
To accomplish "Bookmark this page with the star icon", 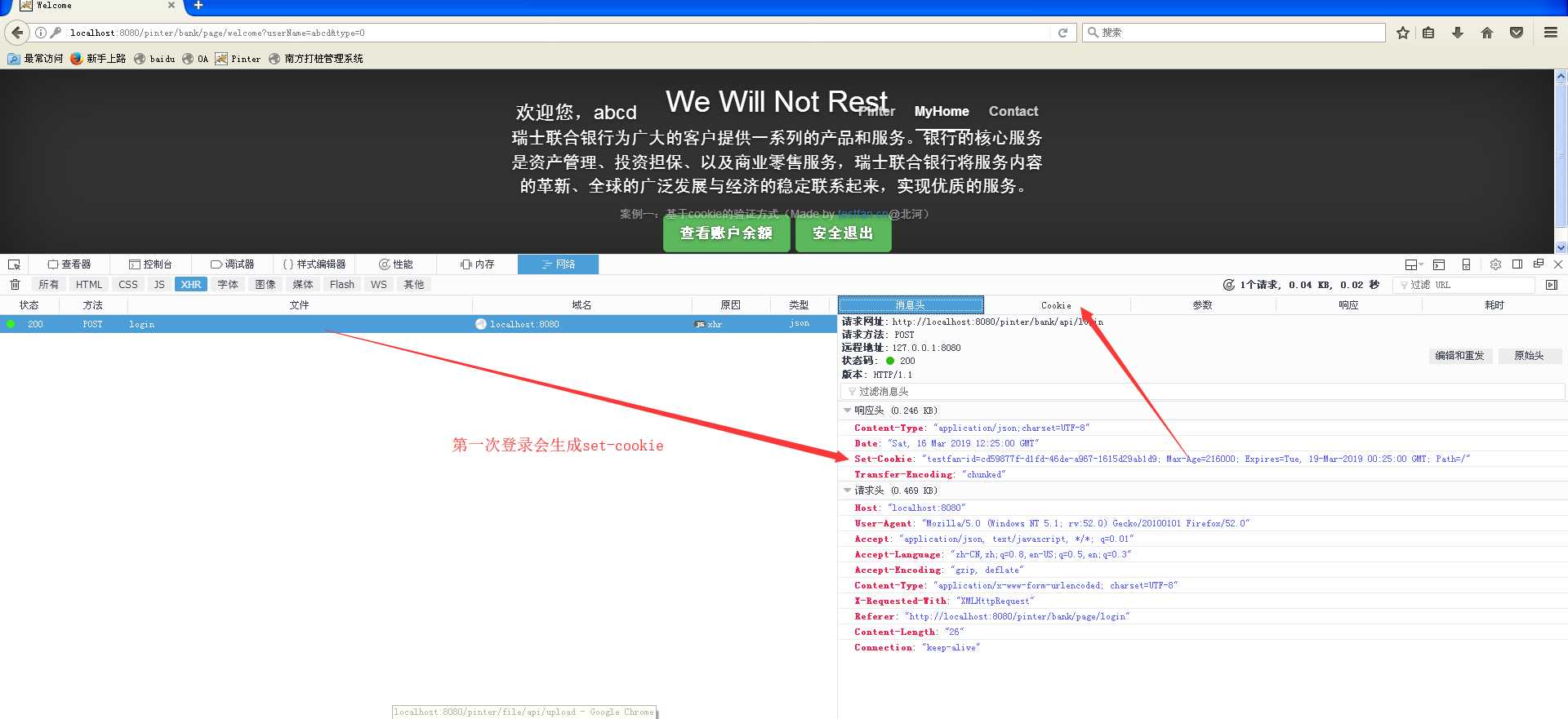I will (x=1403, y=33).
